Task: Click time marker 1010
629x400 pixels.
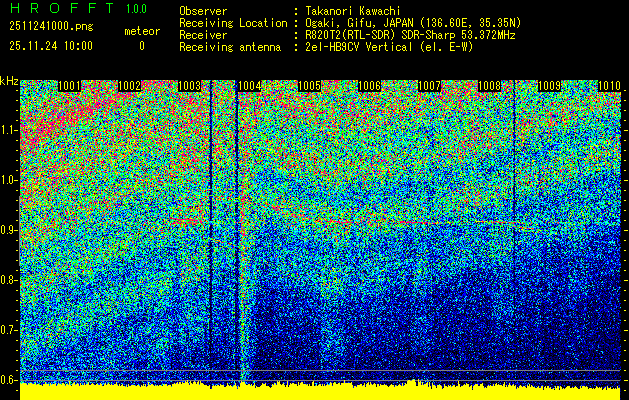Action: point(609,86)
